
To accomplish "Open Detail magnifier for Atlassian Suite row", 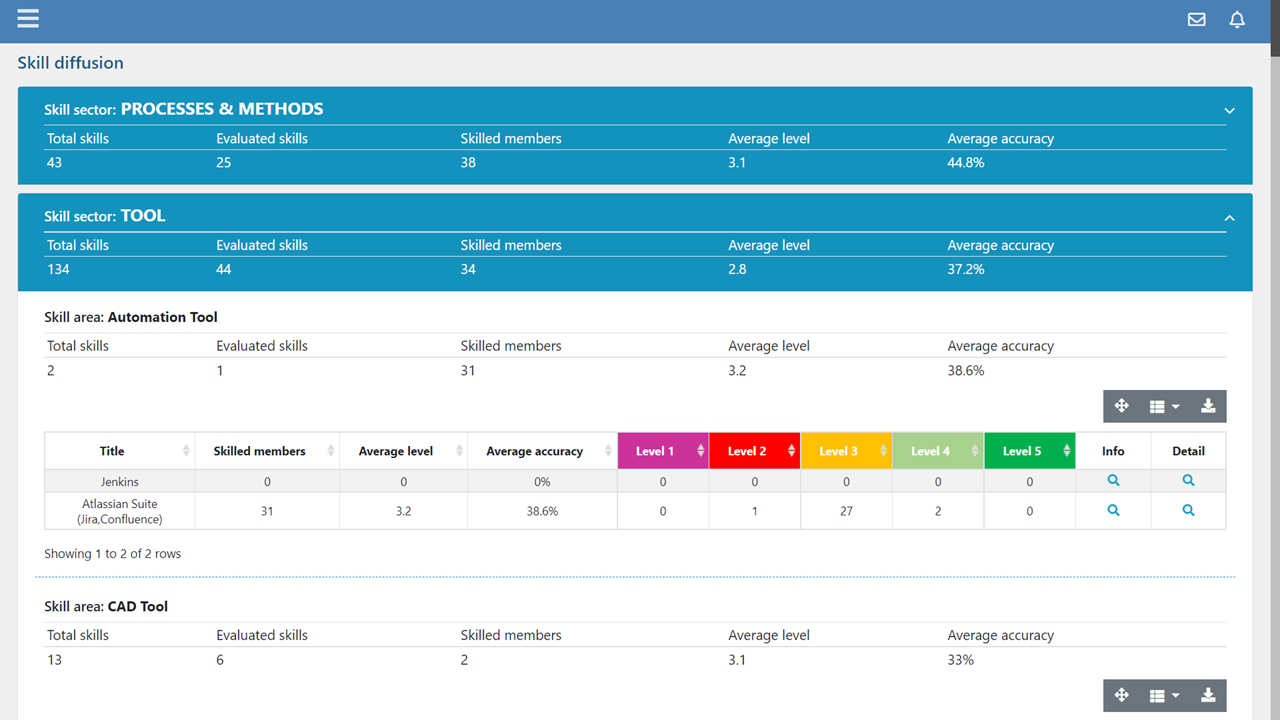I will (1188, 511).
